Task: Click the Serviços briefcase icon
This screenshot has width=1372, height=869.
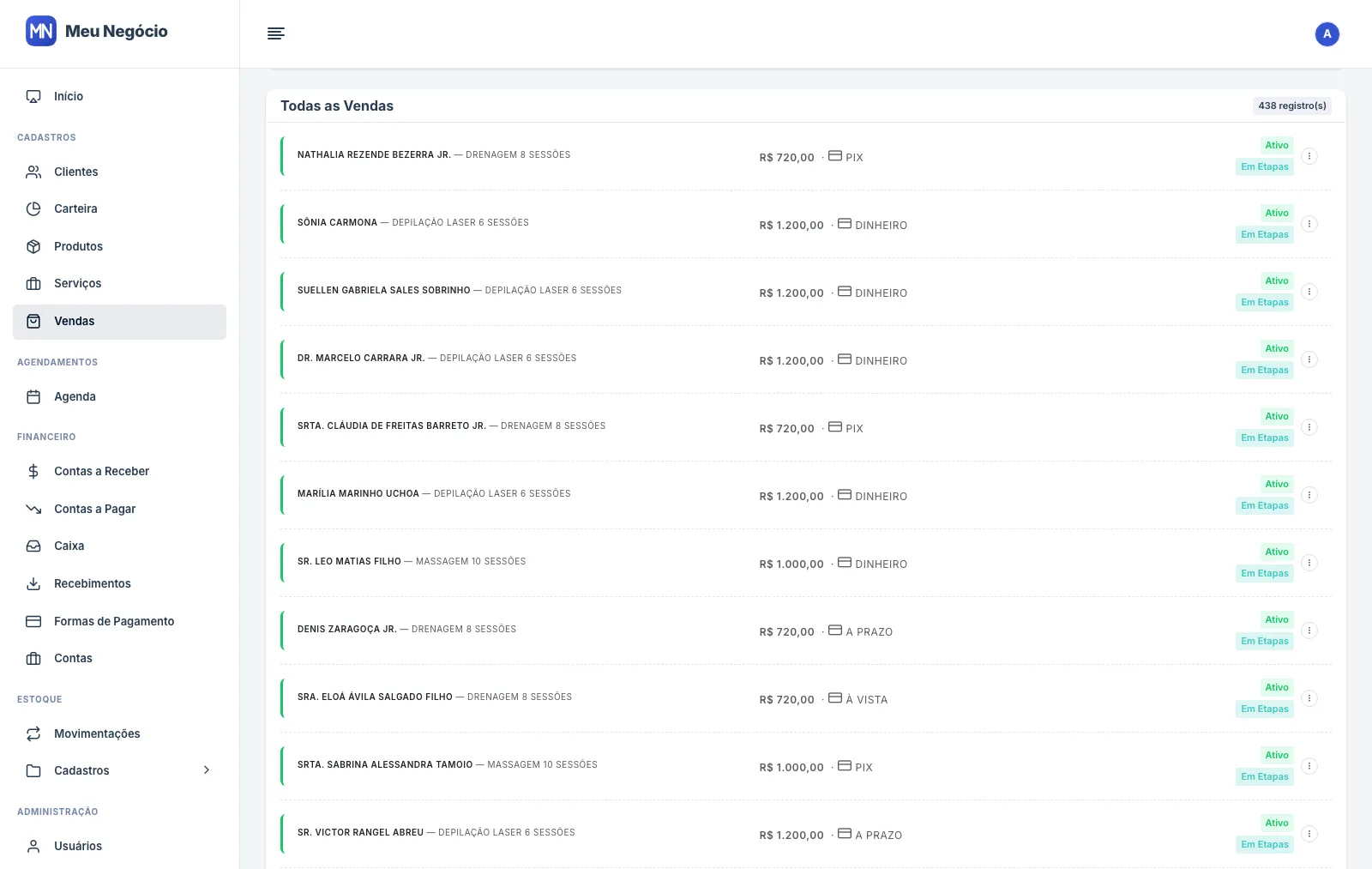Action: (x=33, y=283)
